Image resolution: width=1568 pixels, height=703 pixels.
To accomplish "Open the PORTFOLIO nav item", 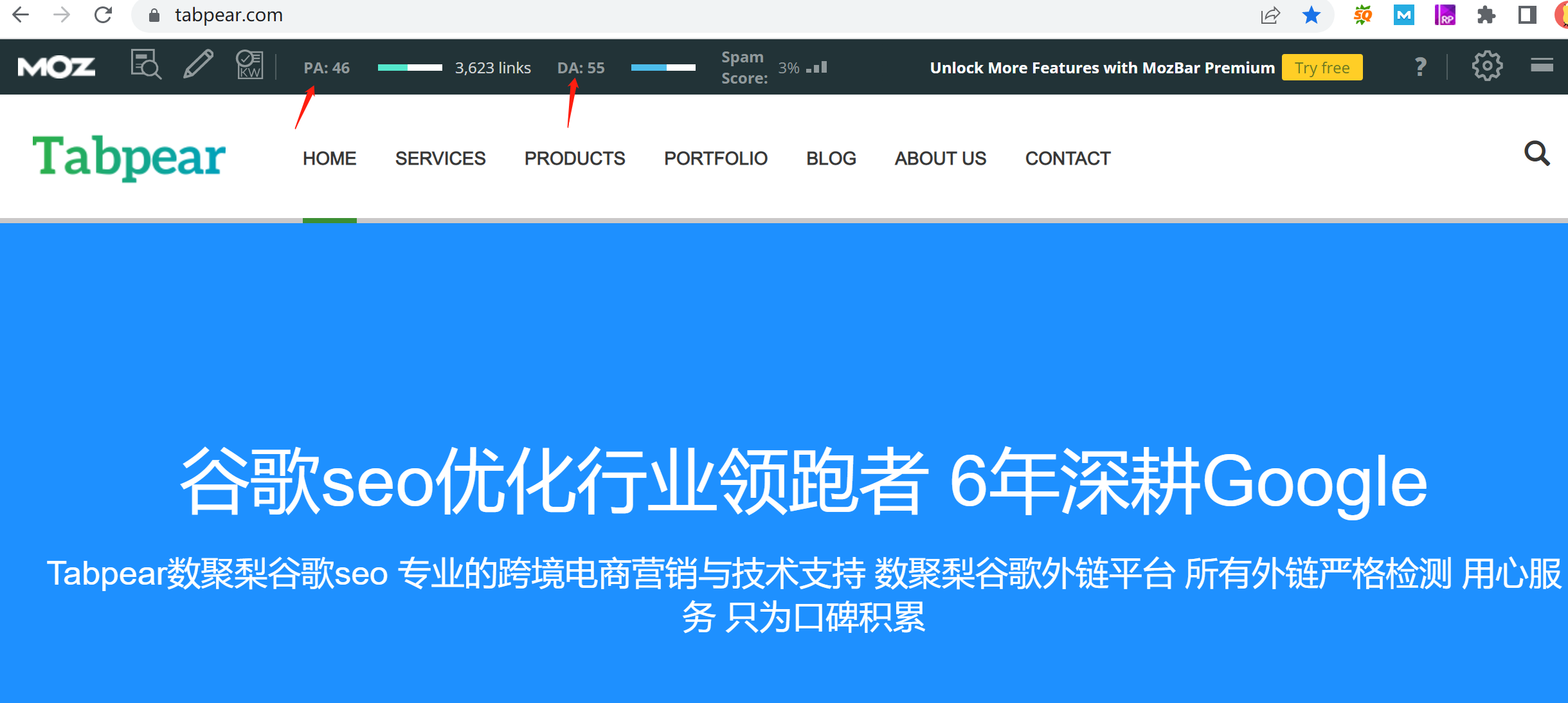I will (716, 158).
